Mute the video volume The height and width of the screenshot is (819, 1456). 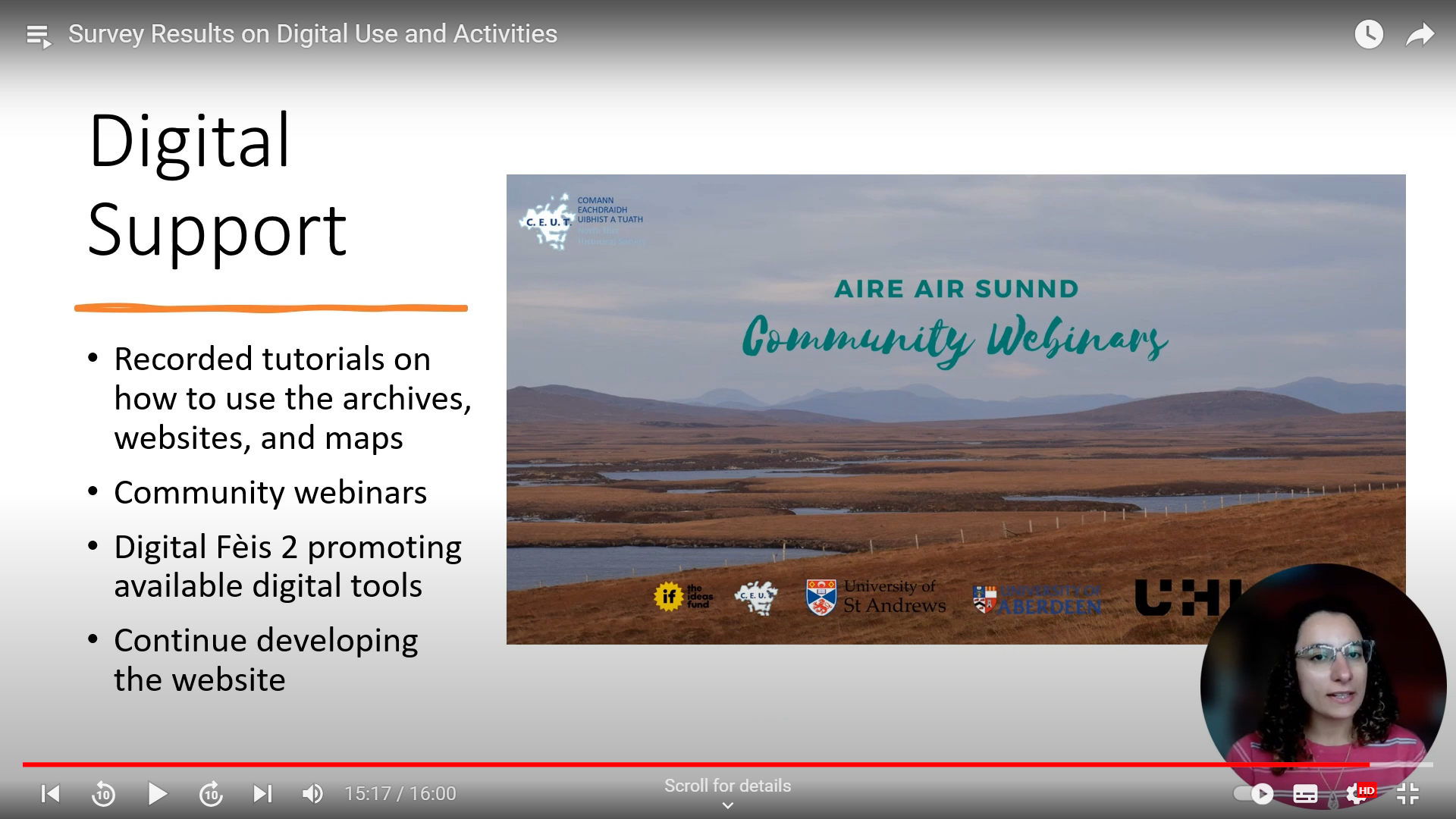coord(312,794)
